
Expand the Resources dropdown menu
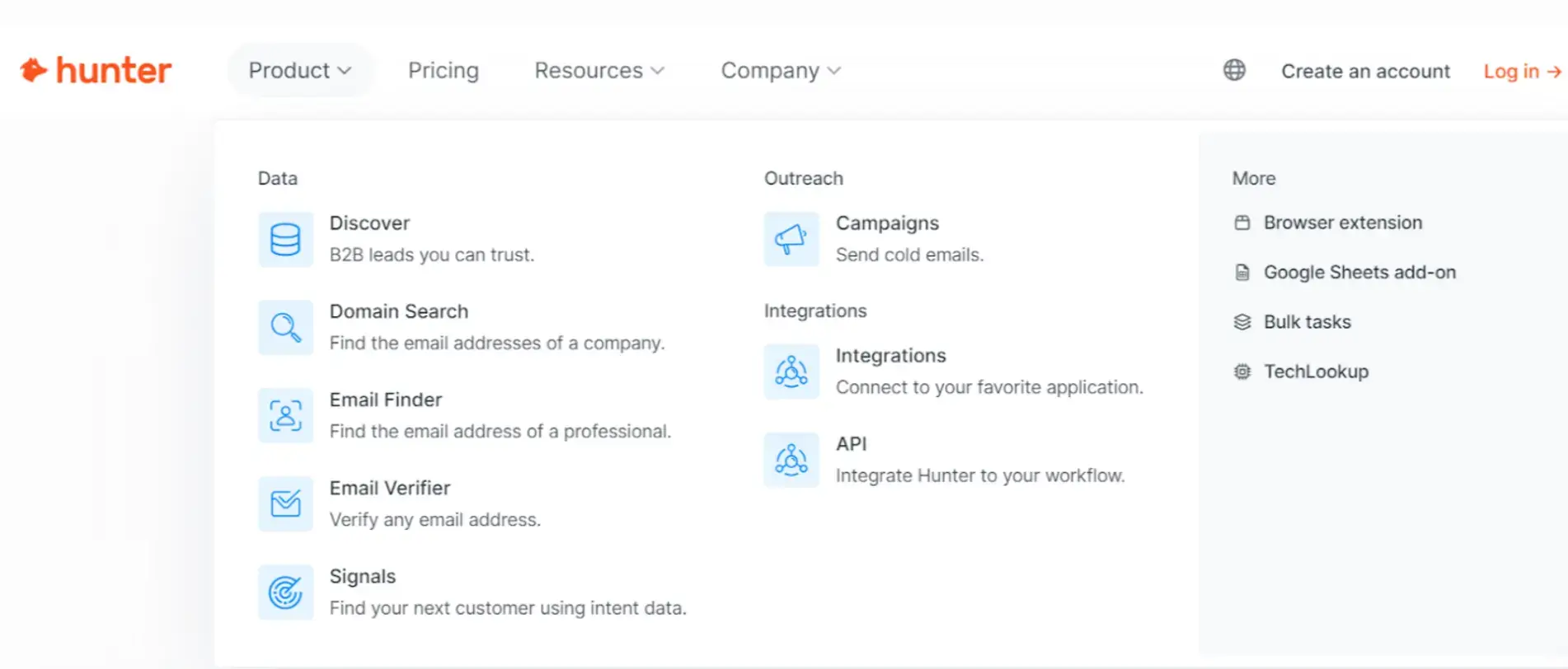[x=599, y=71]
